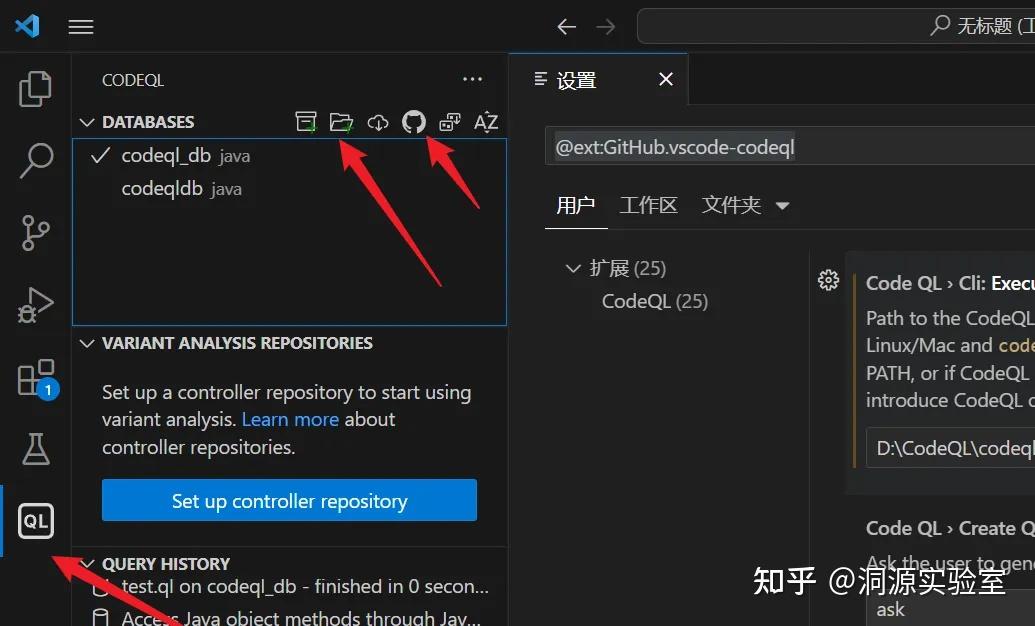Switch to the 工作区 settings tab
The height and width of the screenshot is (626, 1035).
point(648,205)
